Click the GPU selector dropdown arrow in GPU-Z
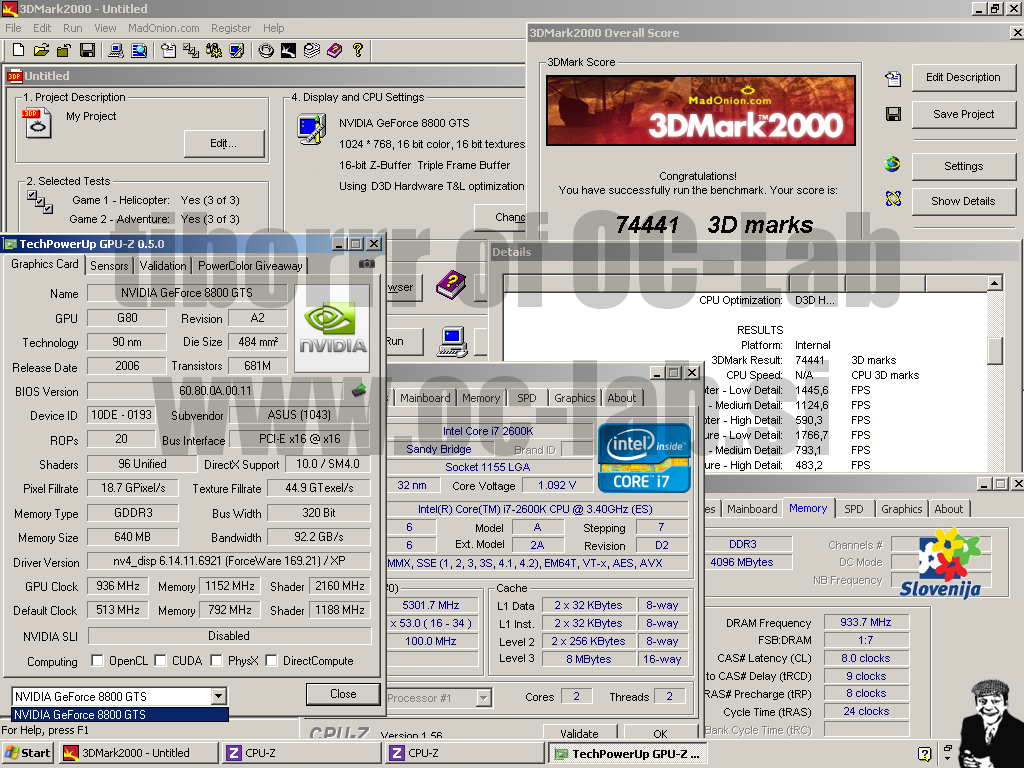1024x768 pixels. (219, 696)
